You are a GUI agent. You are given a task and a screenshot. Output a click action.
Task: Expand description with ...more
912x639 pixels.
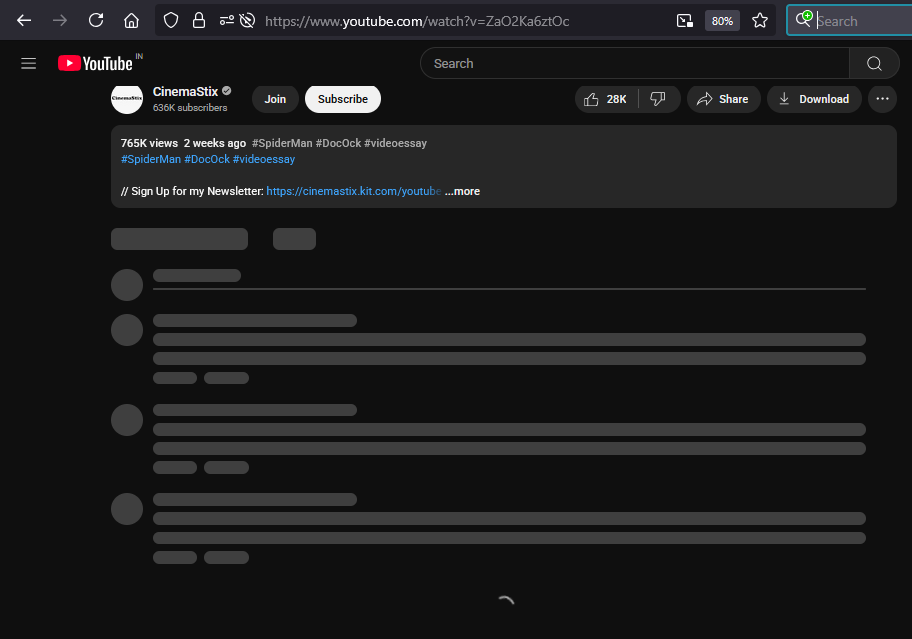(x=462, y=191)
